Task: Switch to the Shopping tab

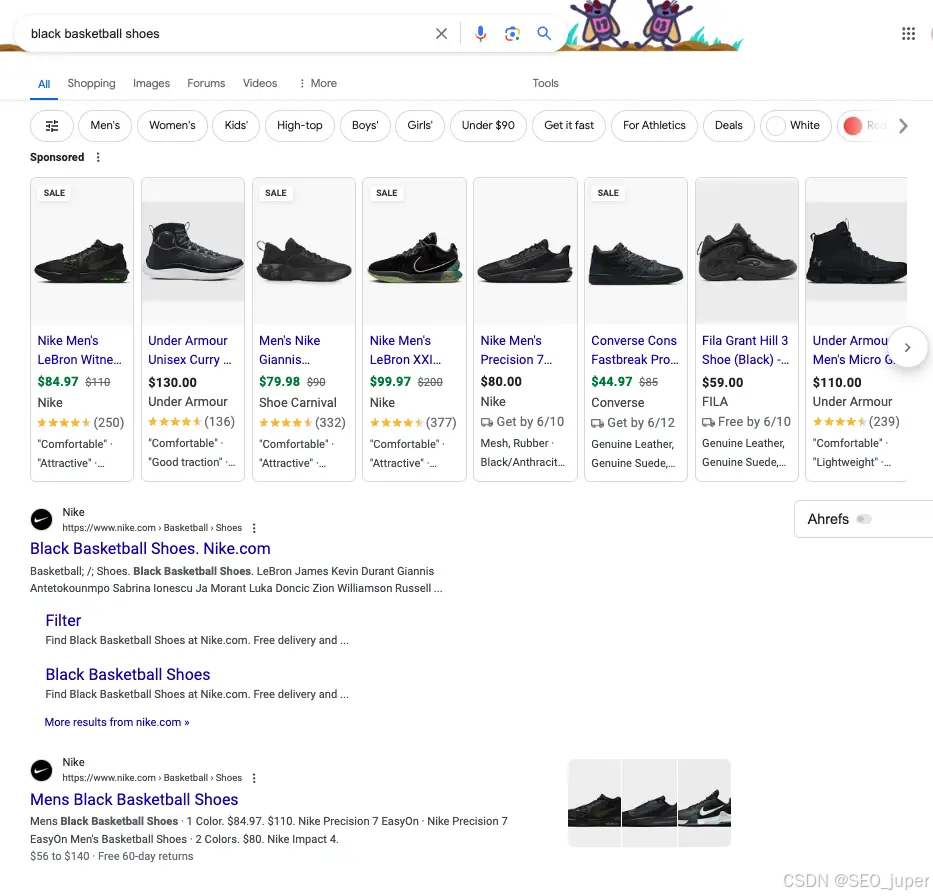Action: [92, 83]
